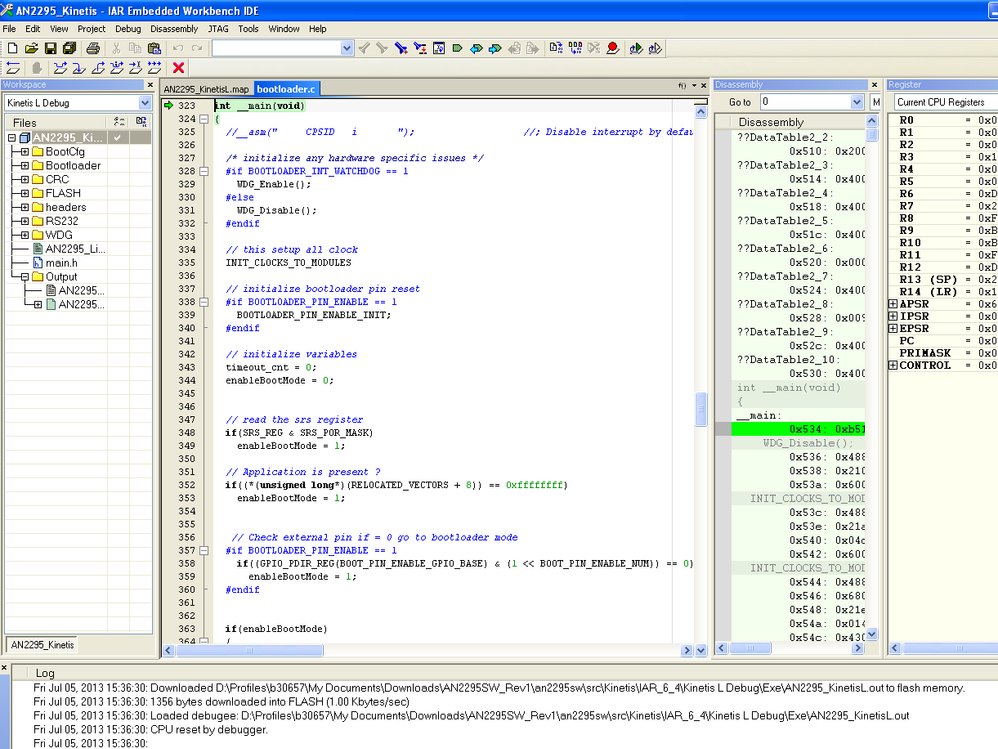The height and width of the screenshot is (749, 998).
Task: Click the Save file toolbar icon
Action: [x=50, y=48]
